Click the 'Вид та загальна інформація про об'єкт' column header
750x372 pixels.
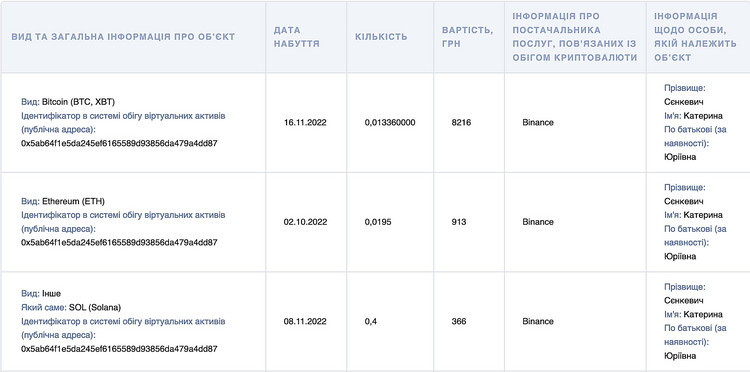[x=123, y=37]
